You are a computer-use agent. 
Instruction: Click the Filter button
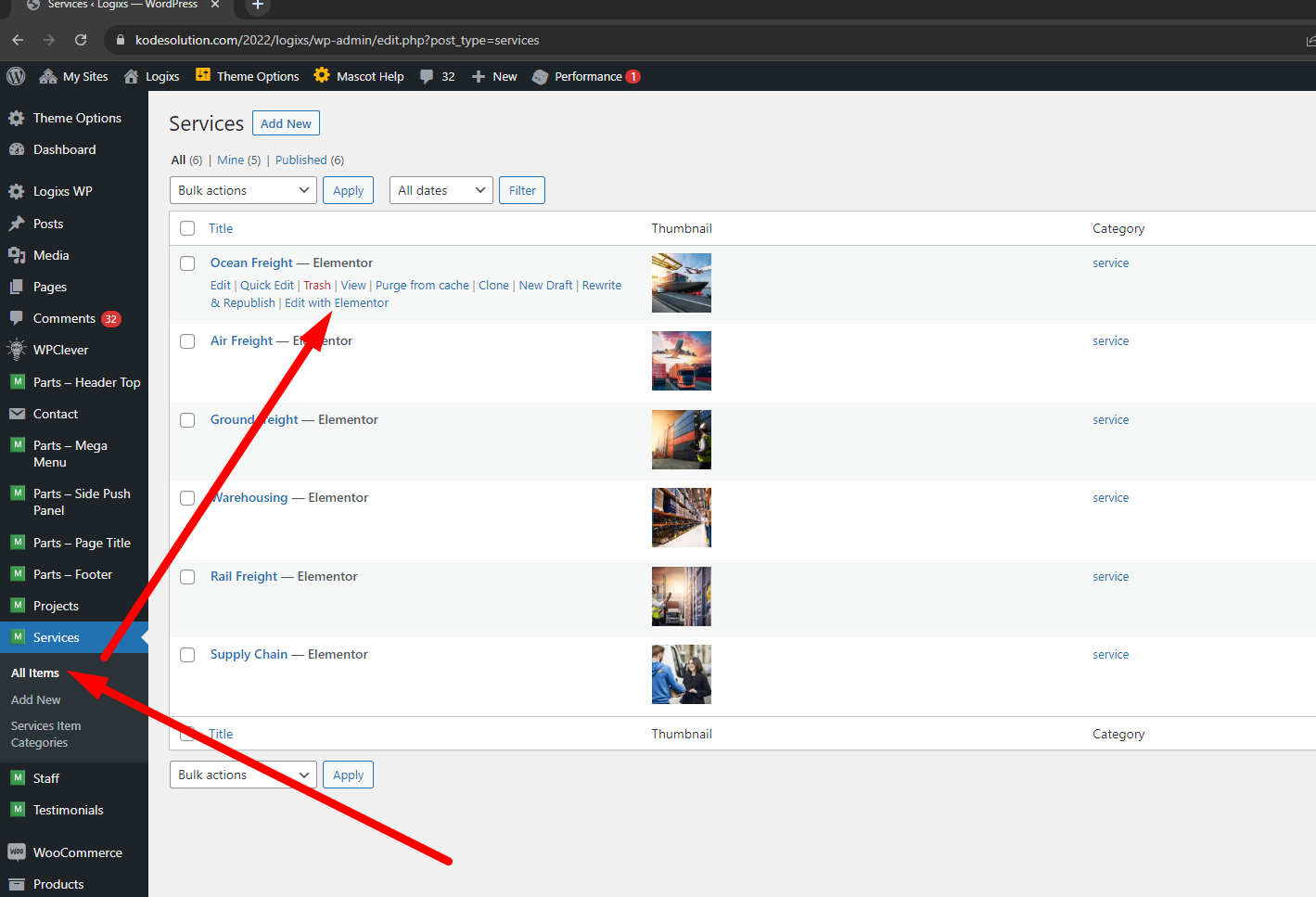(x=522, y=190)
